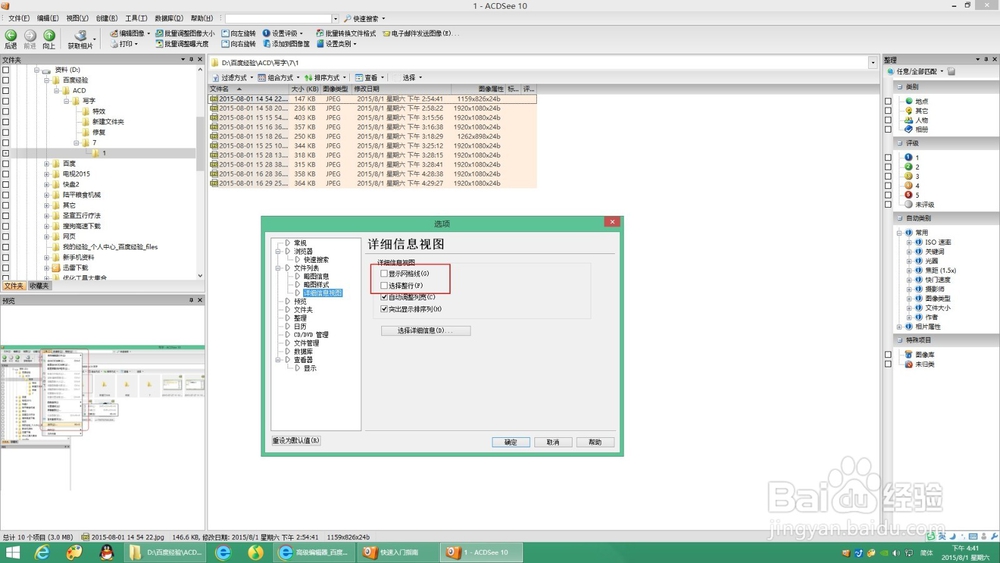Screen dimensions: 1000x563
Task: Tick the checkbox for rating 1
Action: [x=888, y=157]
